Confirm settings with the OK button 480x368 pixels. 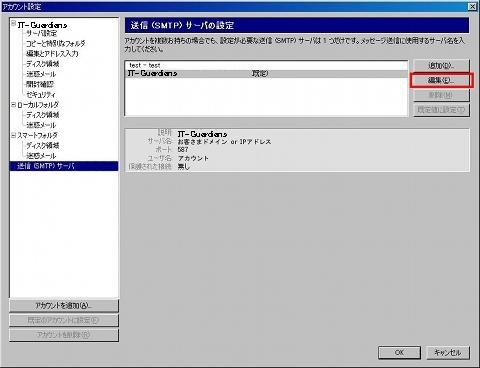(399, 353)
